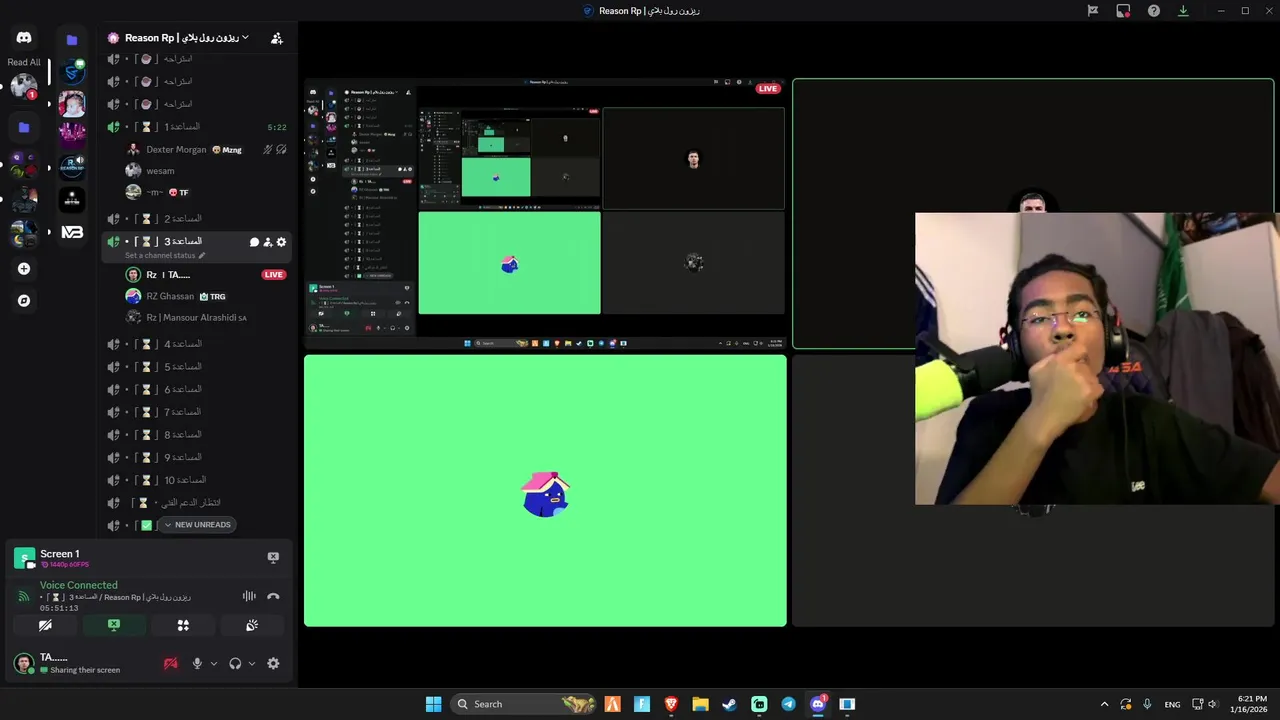Open chat icon for channel المساعدة 3
The width and height of the screenshot is (1280, 720).
pyautogui.click(x=254, y=242)
